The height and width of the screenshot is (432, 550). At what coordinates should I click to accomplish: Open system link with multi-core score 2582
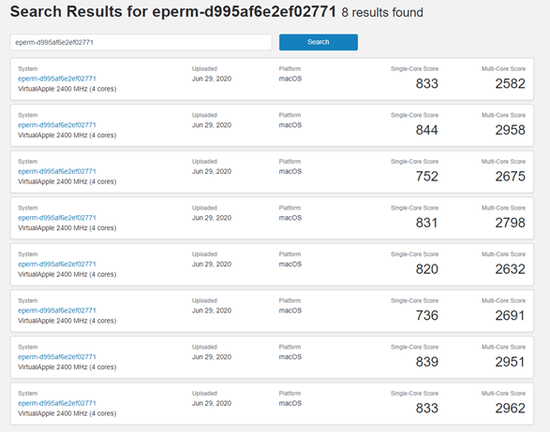(x=57, y=79)
